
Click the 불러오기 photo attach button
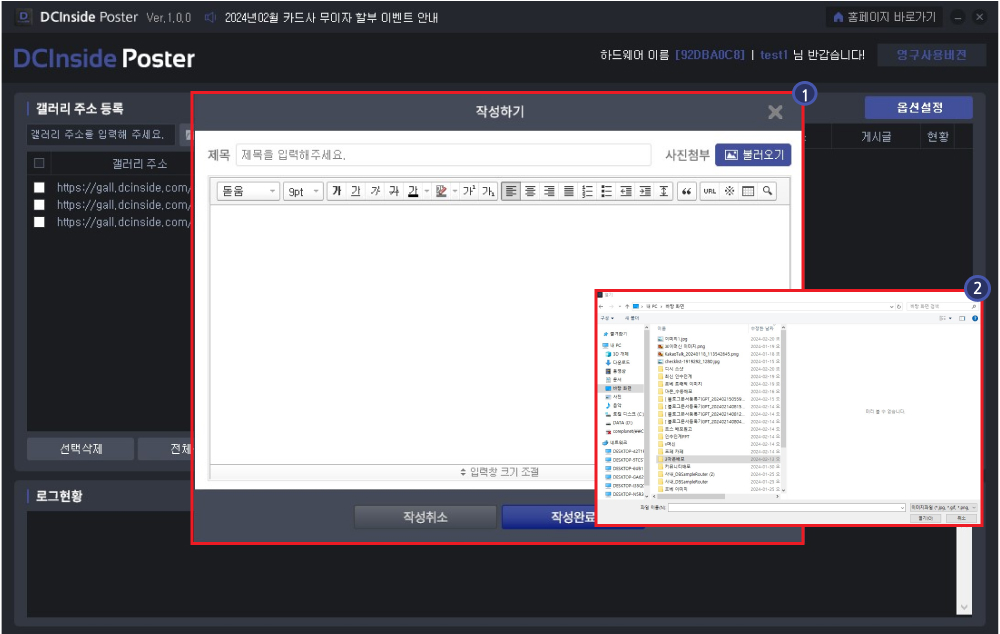pyautogui.click(x=753, y=155)
